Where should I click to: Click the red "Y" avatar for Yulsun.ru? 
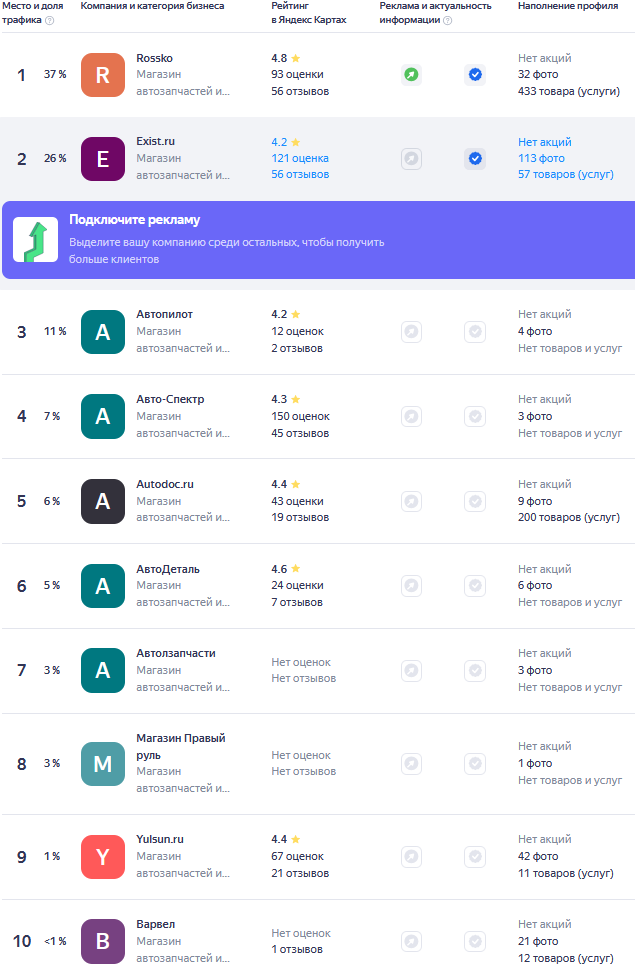[x=103, y=857]
